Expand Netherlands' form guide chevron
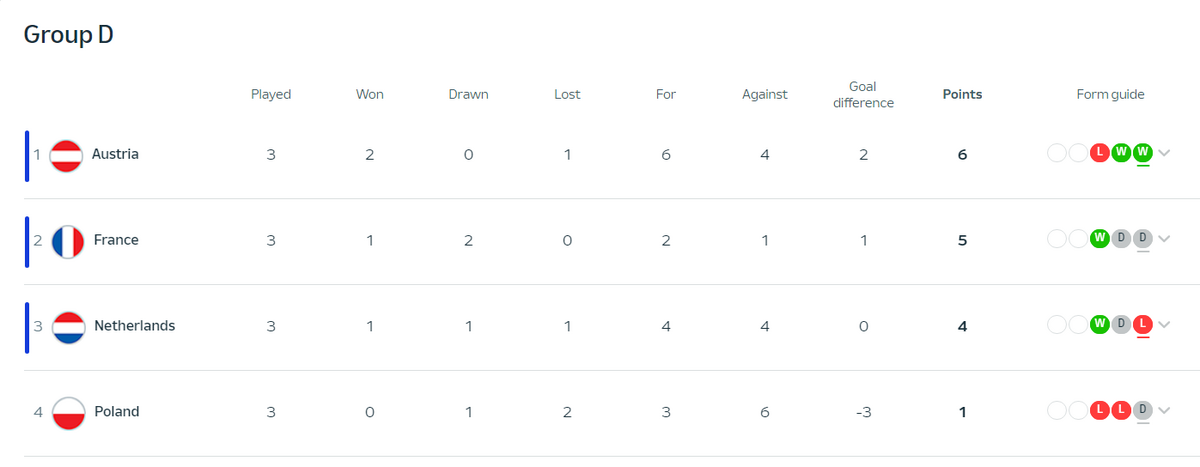The height and width of the screenshot is (467, 1200). coord(1164,325)
